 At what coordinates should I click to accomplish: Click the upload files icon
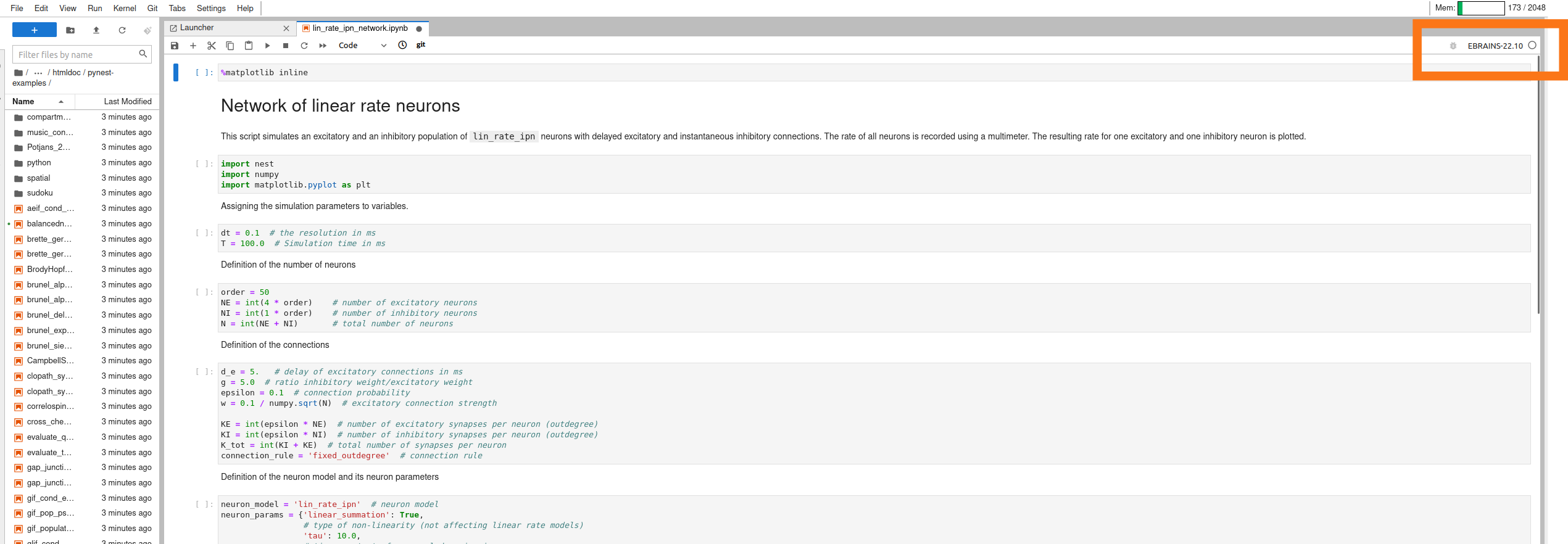click(96, 30)
